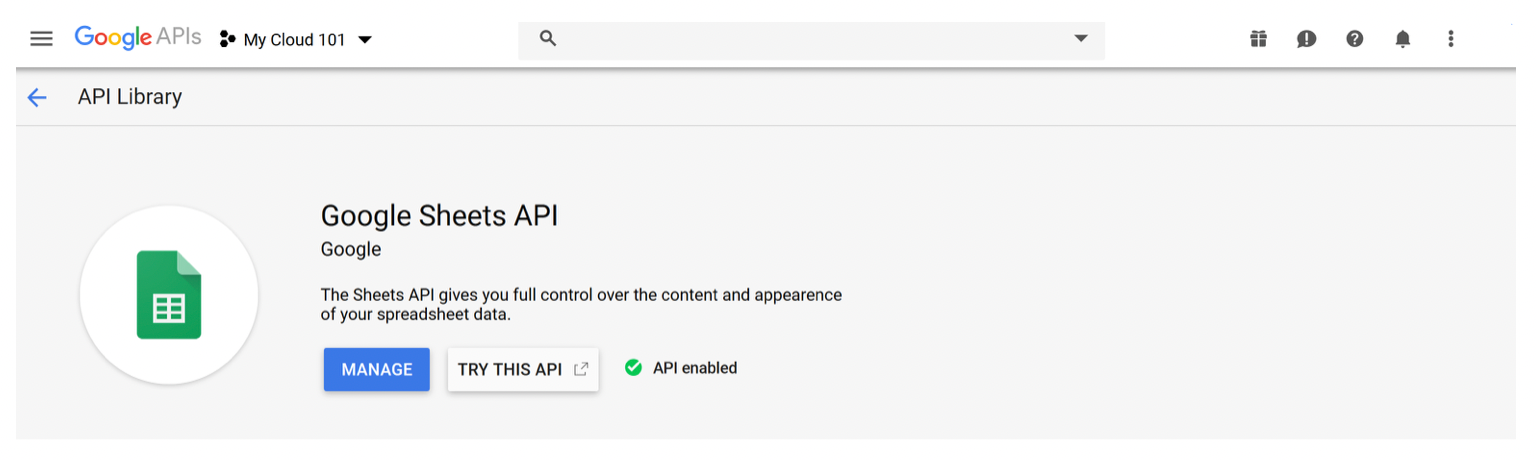Expand the search bar dropdown arrow

pos(1080,39)
